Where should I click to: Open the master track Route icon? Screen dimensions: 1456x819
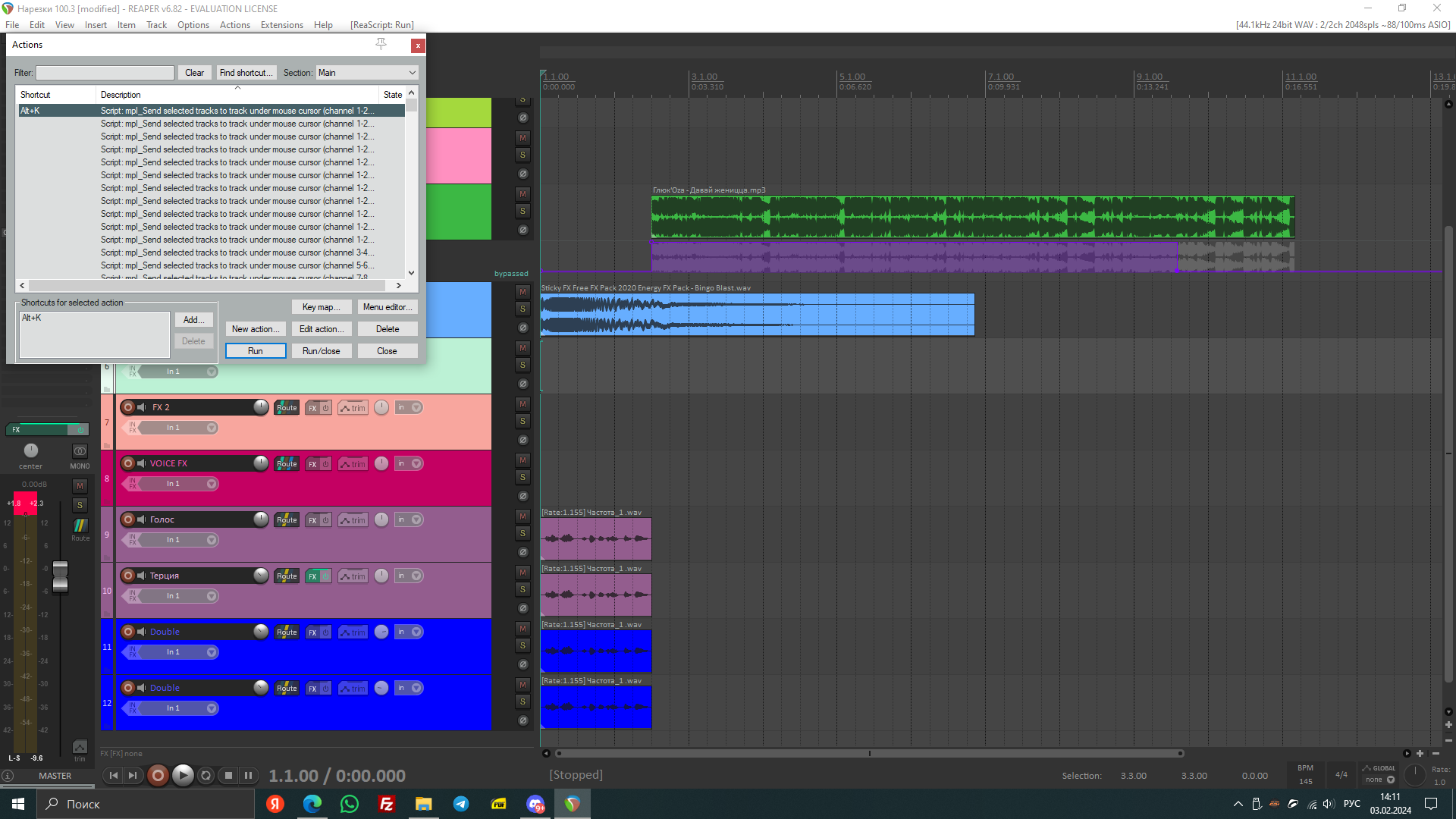coord(80,526)
